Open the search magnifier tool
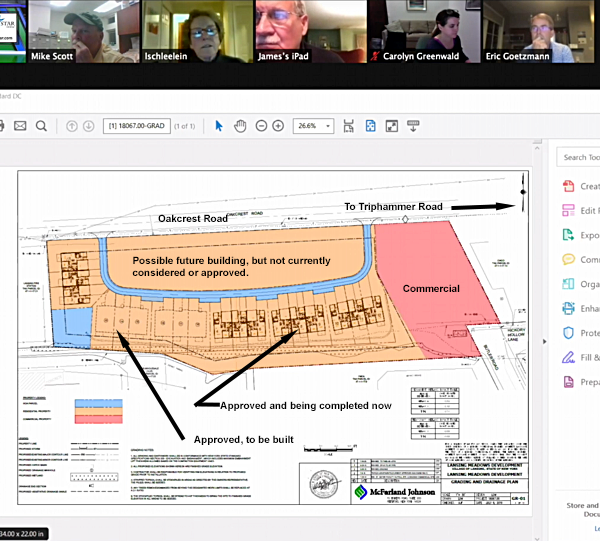 [42, 126]
